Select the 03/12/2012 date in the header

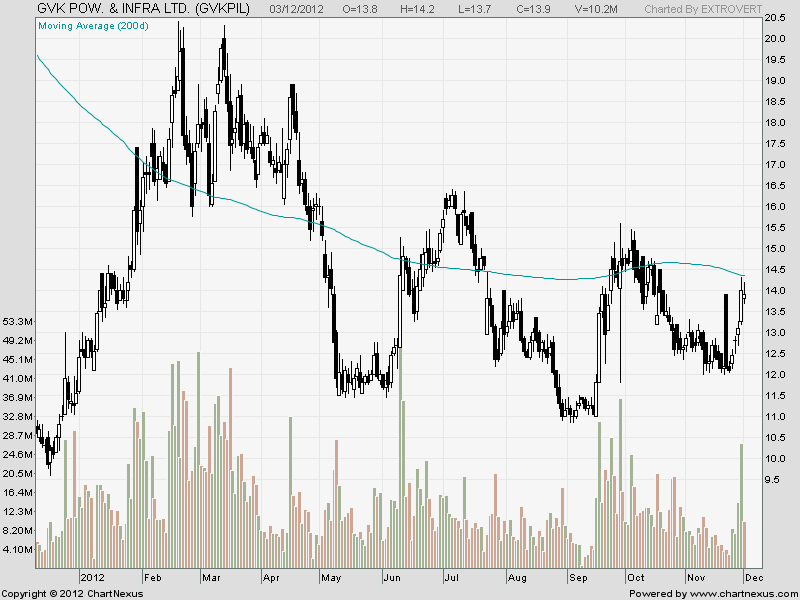(x=298, y=9)
